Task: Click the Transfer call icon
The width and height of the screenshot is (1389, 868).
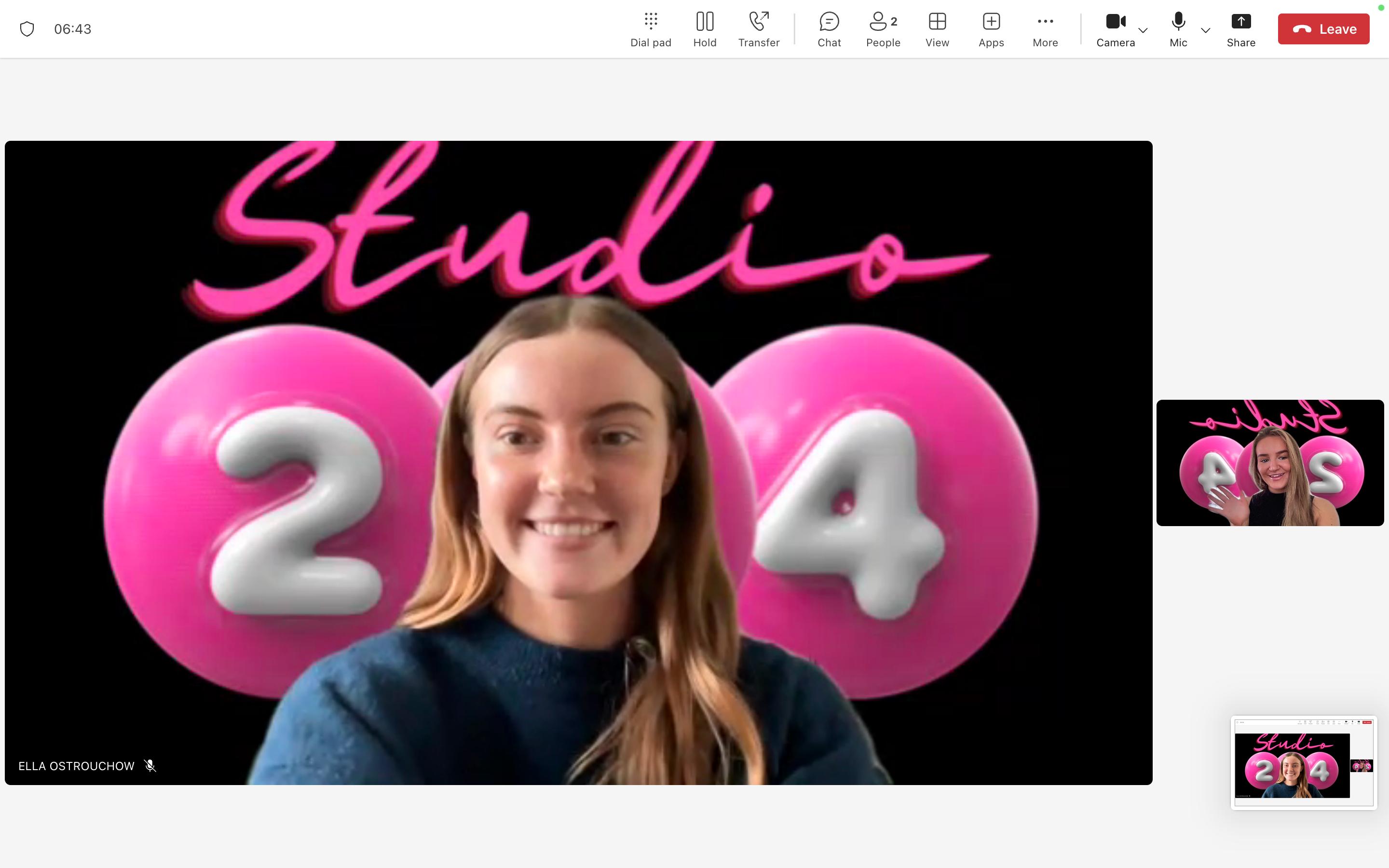Action: tap(758, 29)
